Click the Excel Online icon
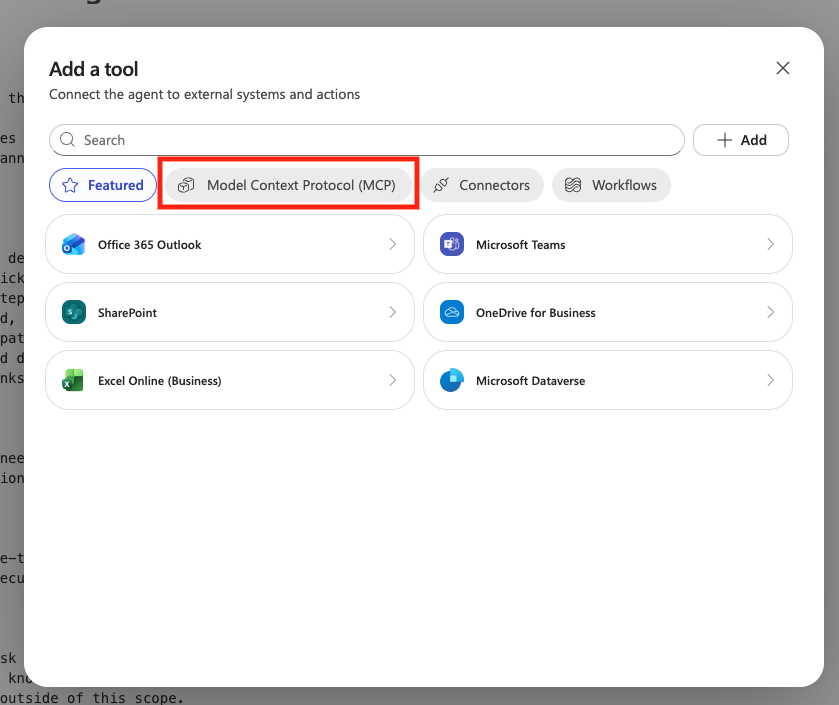 click(x=73, y=380)
